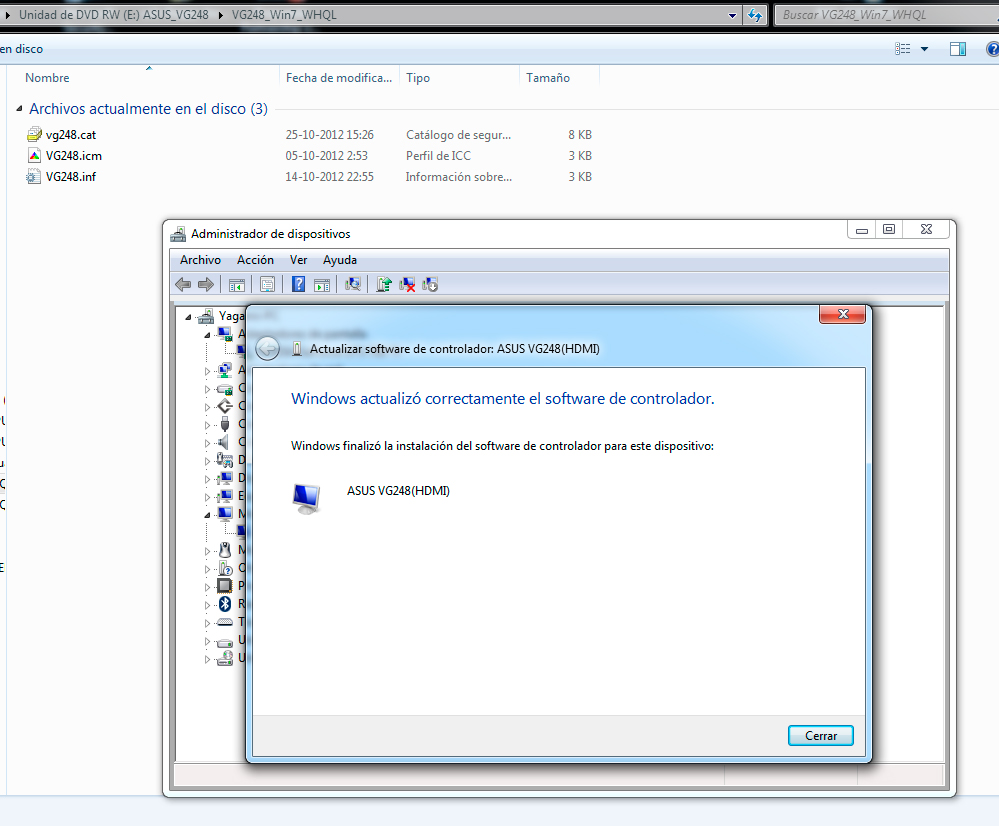999x826 pixels.
Task: Select the game controller icon in device tree
Action: pyautogui.click(x=225, y=460)
